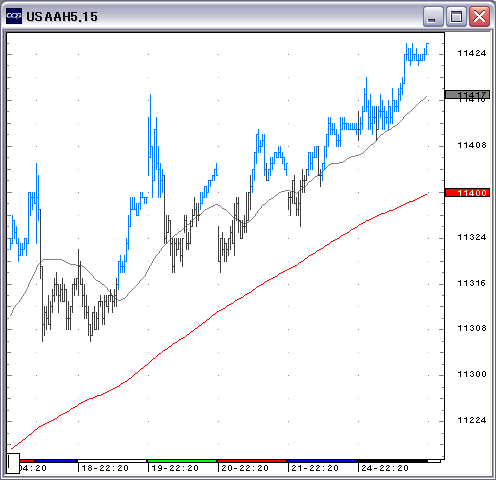
Task: Select the 11324 price axis label
Action: pyautogui.click(x=472, y=237)
